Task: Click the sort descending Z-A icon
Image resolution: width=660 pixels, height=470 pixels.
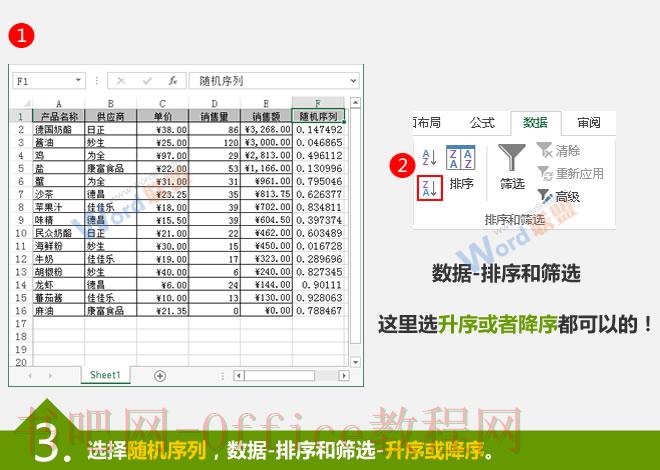Action: [430, 188]
